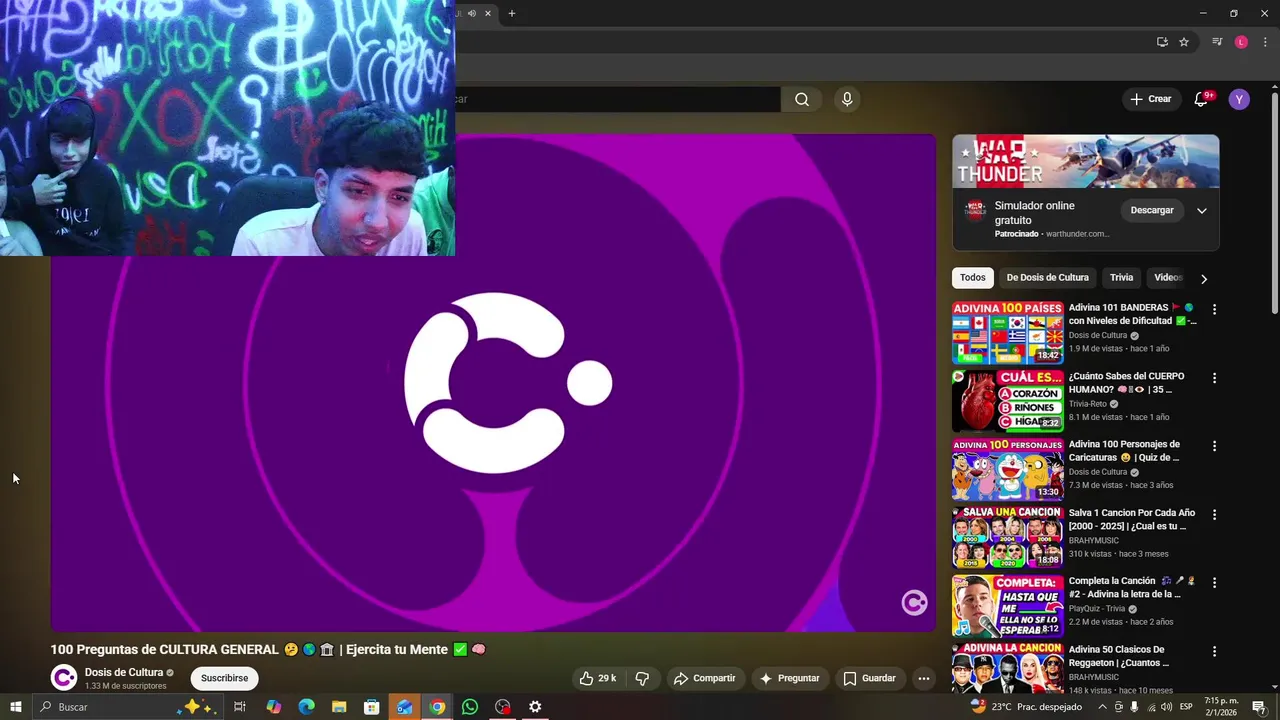Click the channel watermark on the video
This screenshot has width=1280, height=720.
click(914, 602)
